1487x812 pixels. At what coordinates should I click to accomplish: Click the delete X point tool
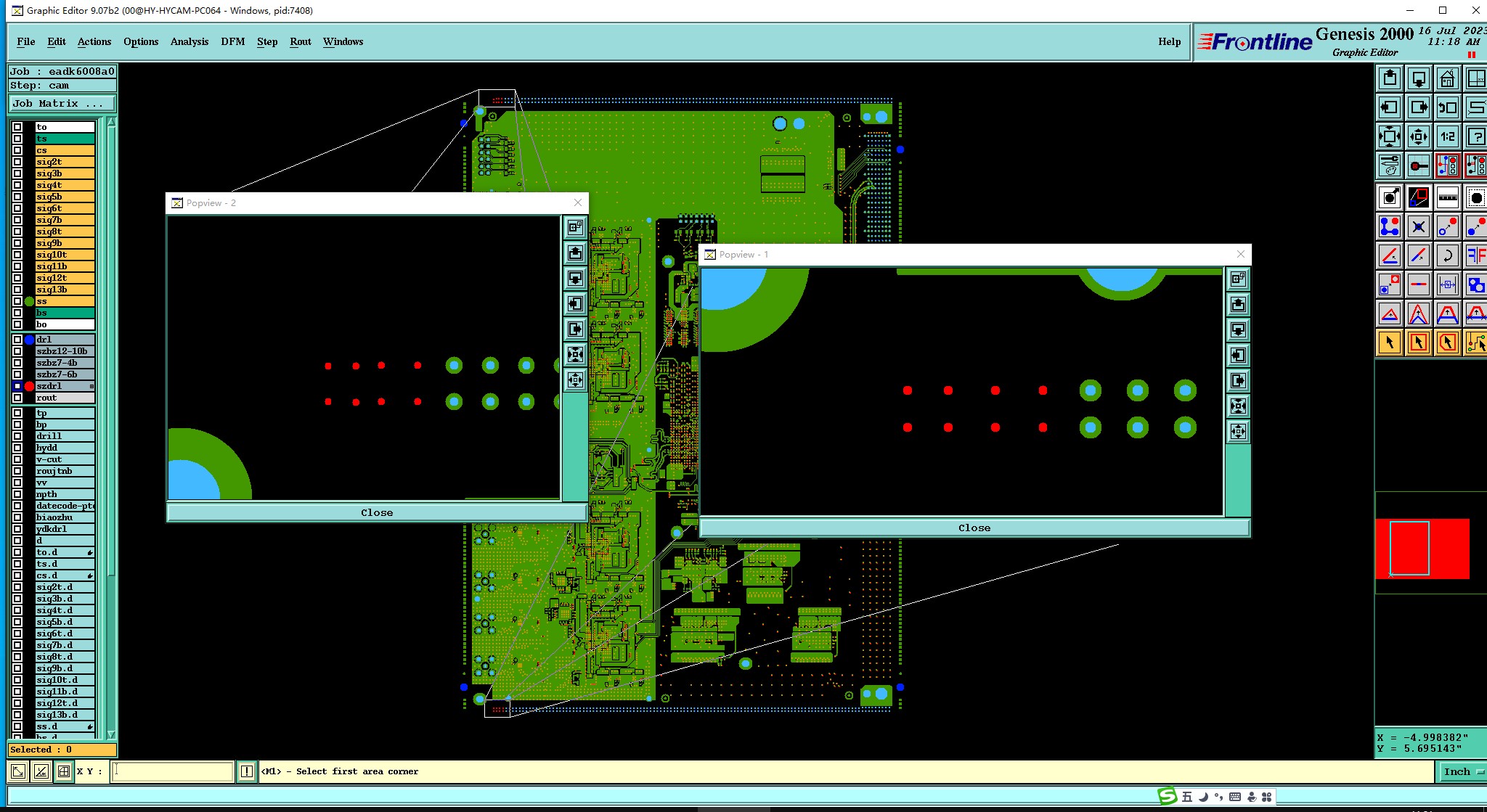tap(1418, 226)
